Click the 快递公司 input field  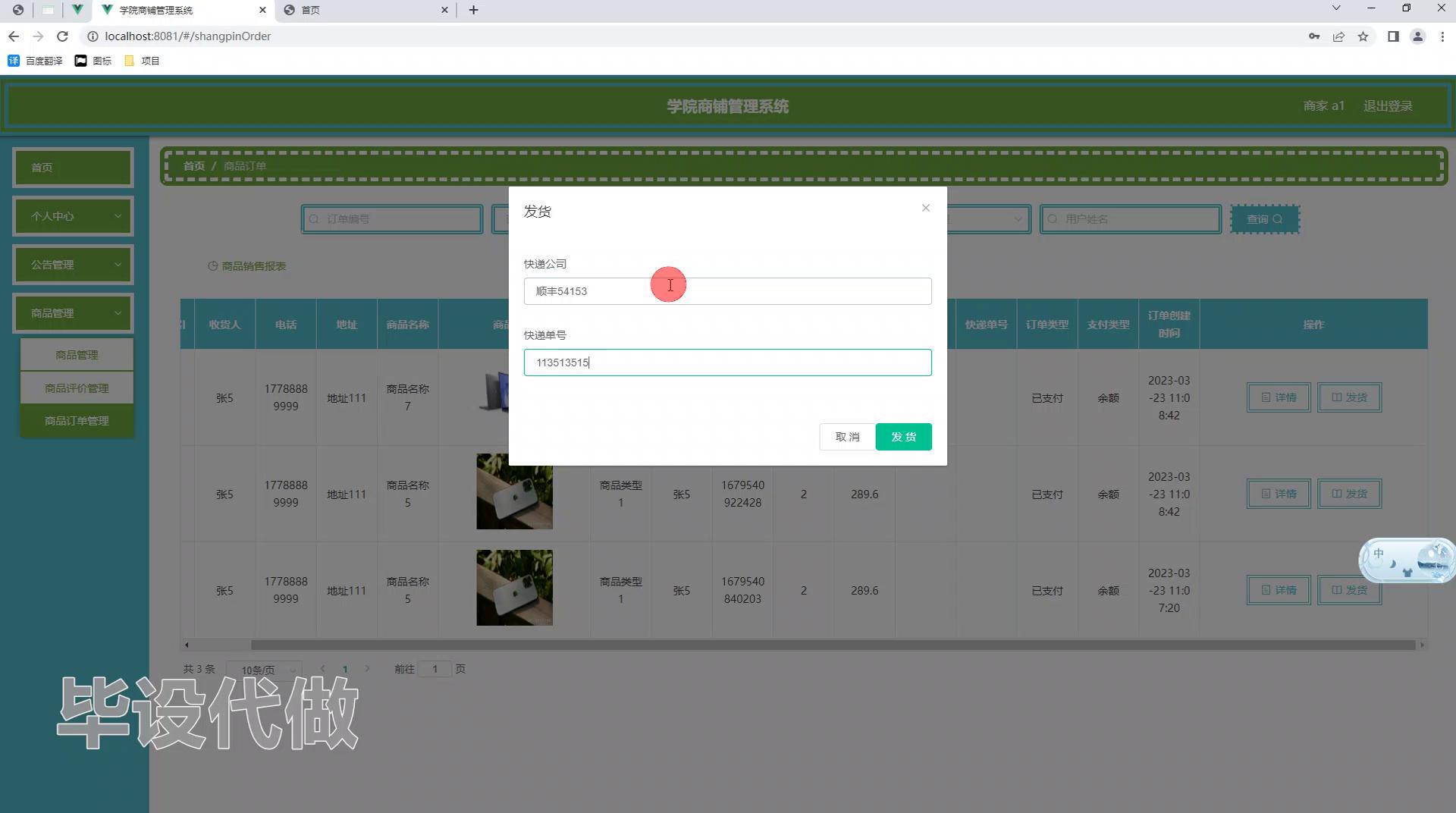tap(727, 291)
